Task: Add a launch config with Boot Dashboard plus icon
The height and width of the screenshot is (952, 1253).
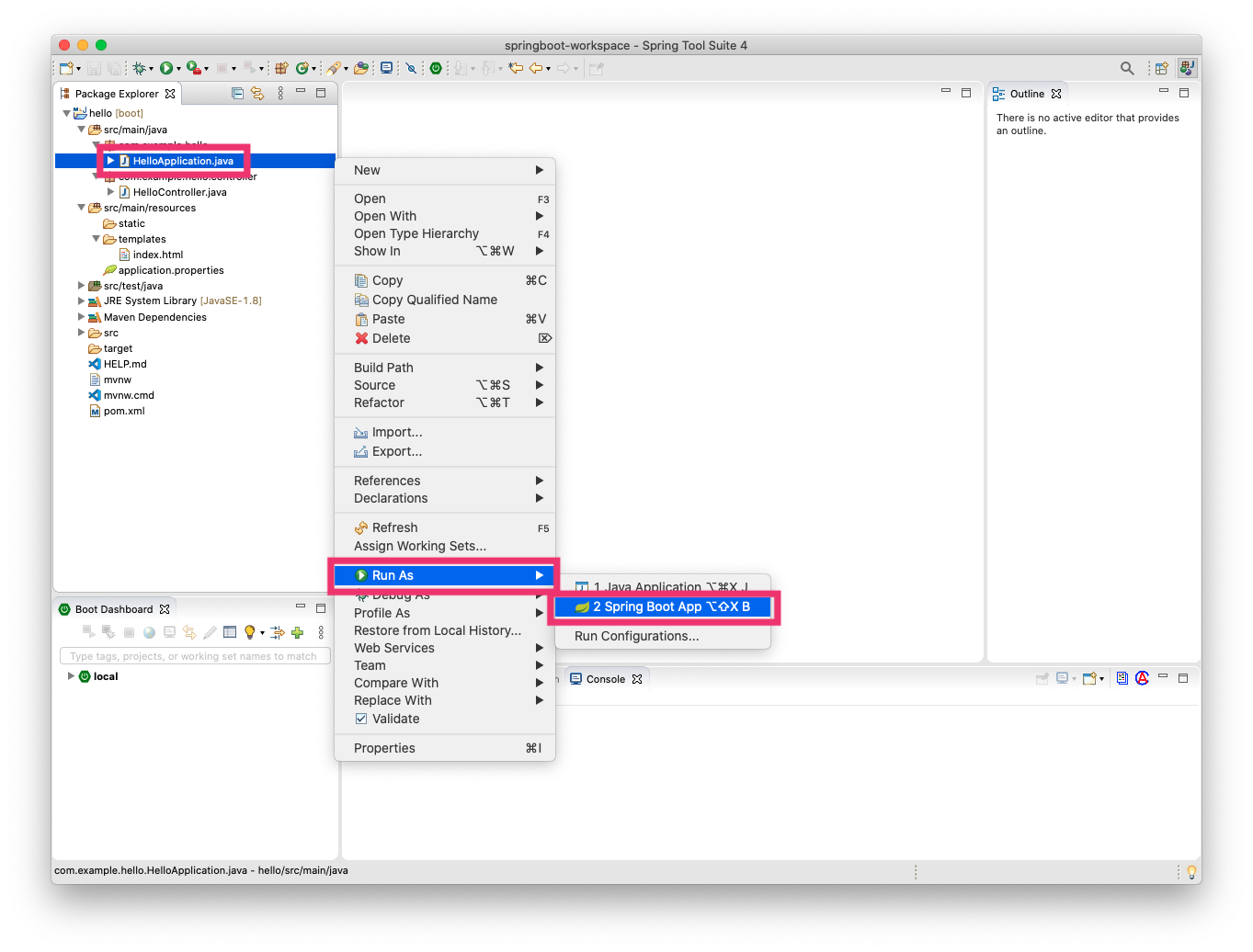Action: tap(297, 632)
